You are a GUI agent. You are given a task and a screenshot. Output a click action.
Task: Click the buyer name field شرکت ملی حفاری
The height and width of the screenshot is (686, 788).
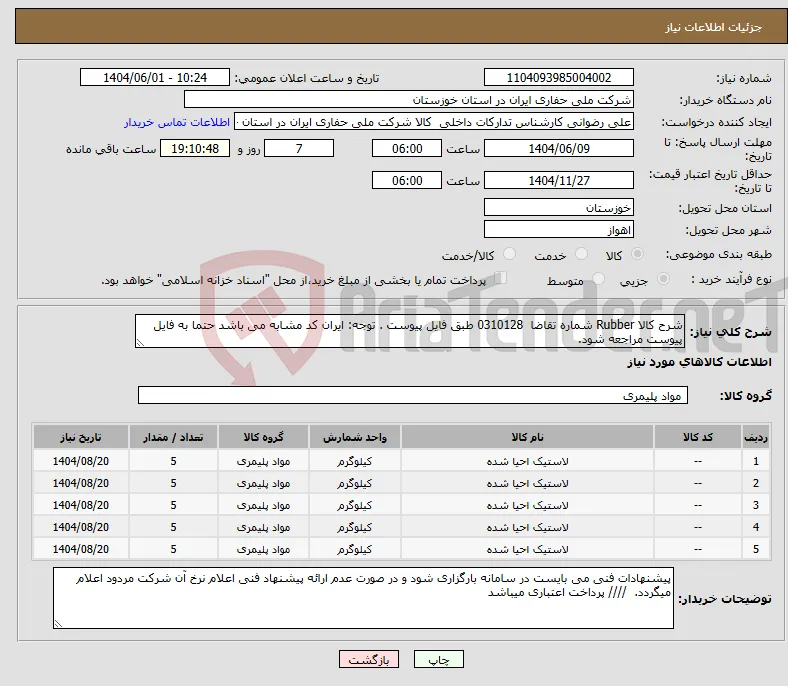[409, 100]
